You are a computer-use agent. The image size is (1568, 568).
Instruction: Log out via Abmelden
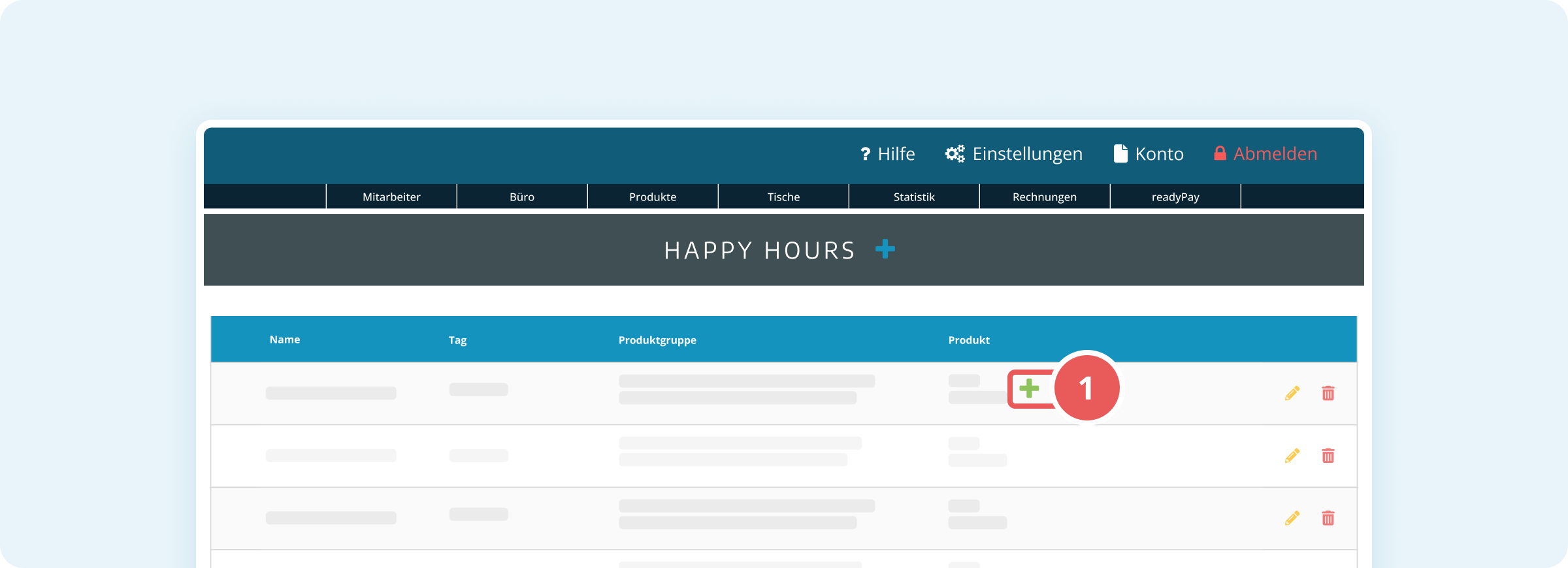click(1275, 154)
